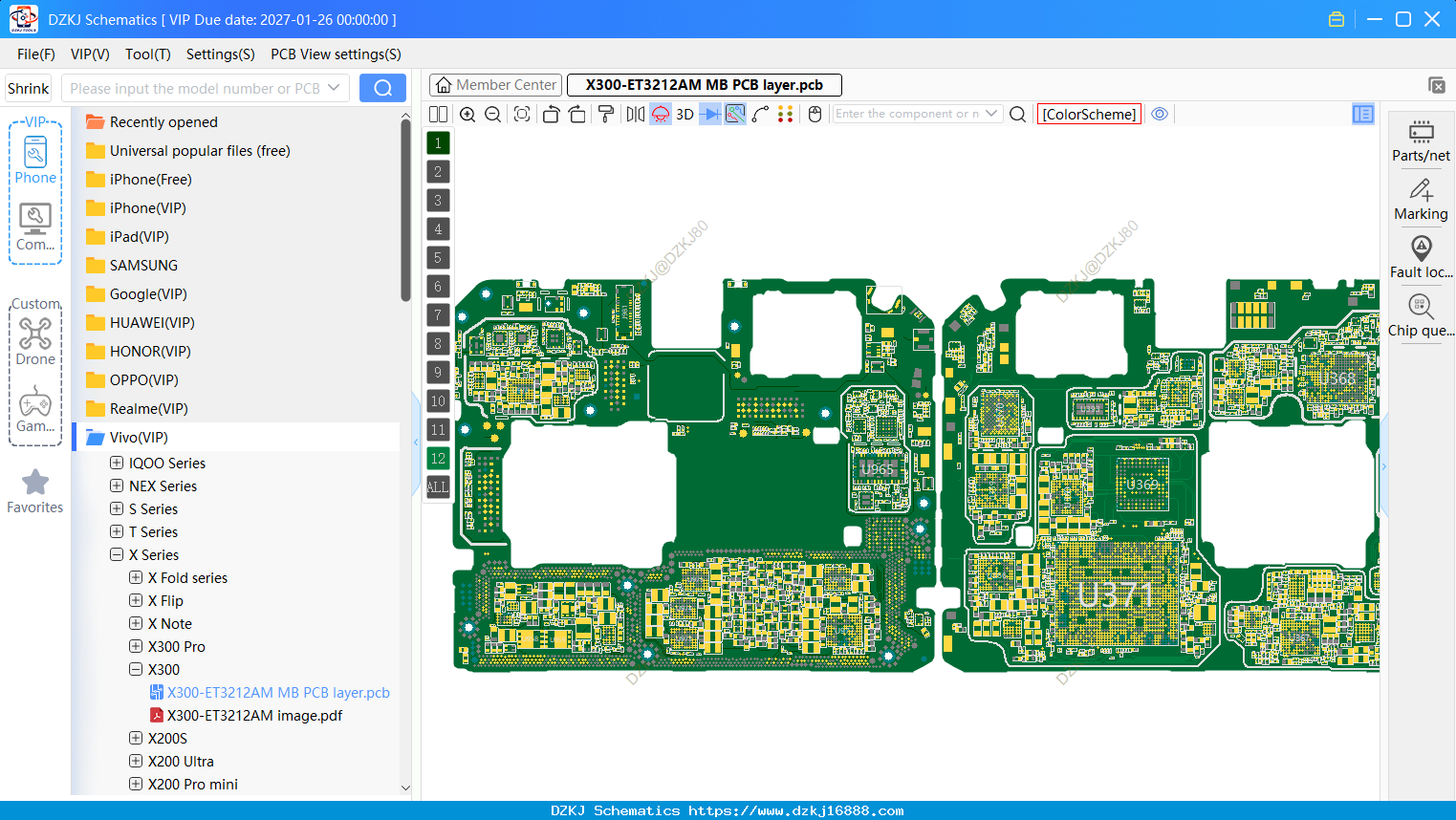Zoom in on the PCB view
This screenshot has height=820, width=1456.
pos(467,114)
